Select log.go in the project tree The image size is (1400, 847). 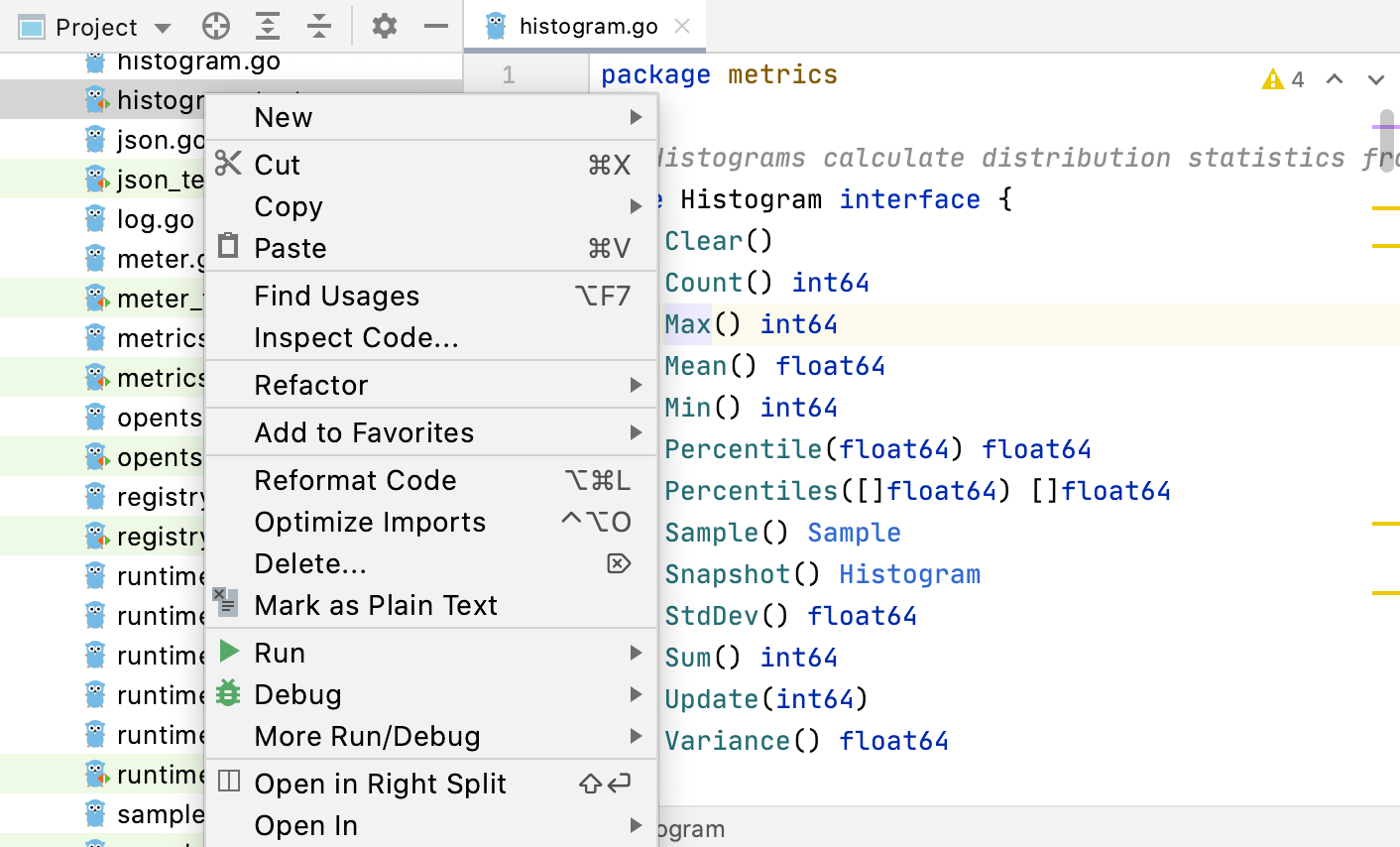(x=156, y=219)
